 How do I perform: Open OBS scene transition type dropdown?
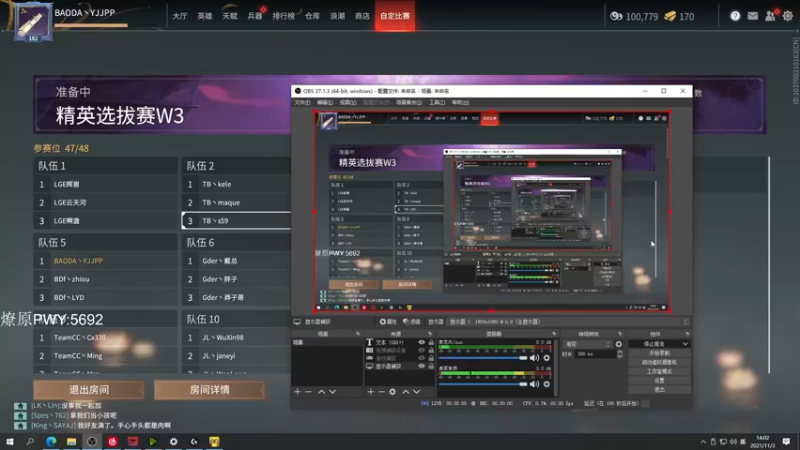coord(587,344)
